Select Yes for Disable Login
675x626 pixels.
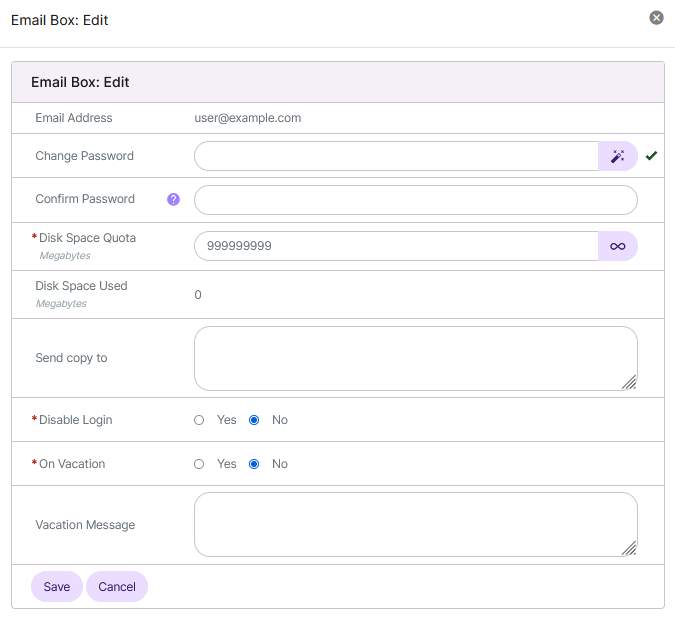coord(199,420)
